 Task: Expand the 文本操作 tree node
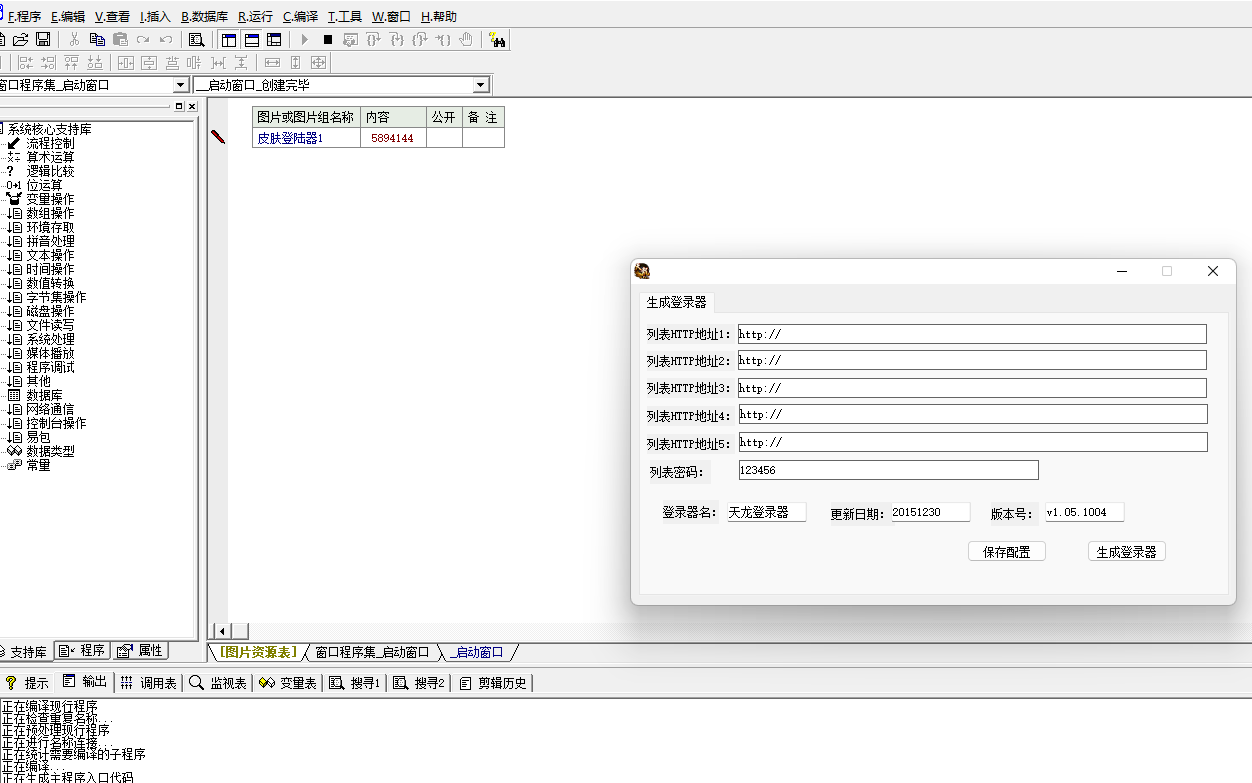pos(50,255)
